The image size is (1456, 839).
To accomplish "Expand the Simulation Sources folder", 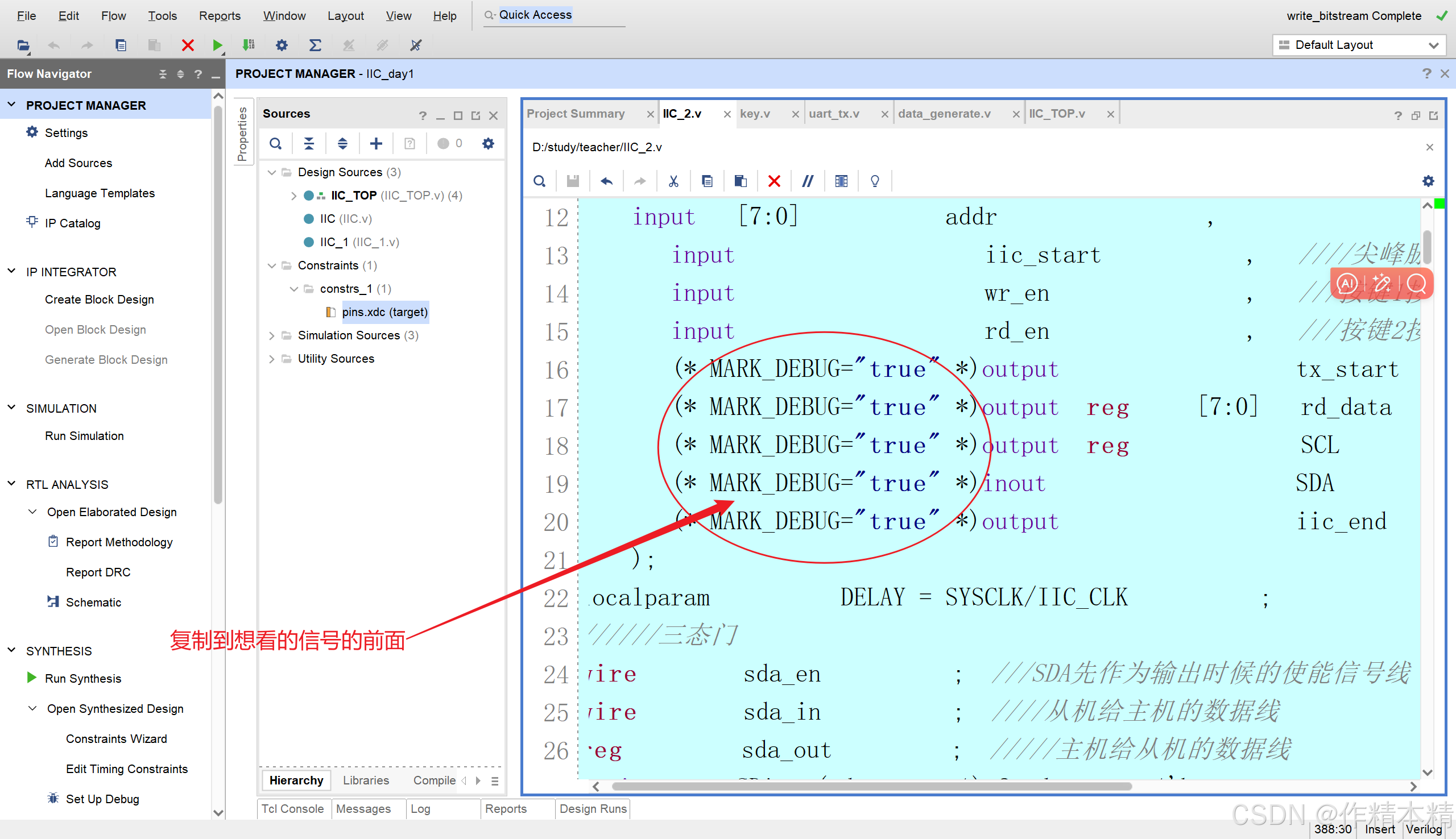I will (271, 335).
